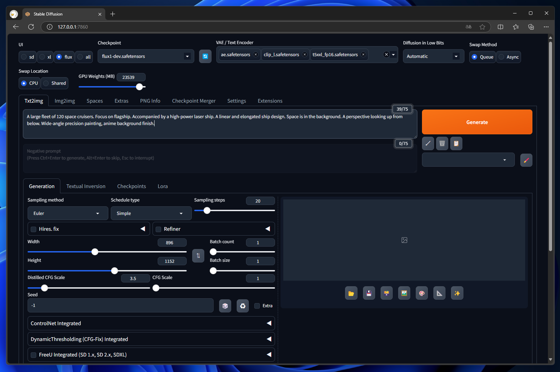Open the Extensions tab

pos(270,101)
